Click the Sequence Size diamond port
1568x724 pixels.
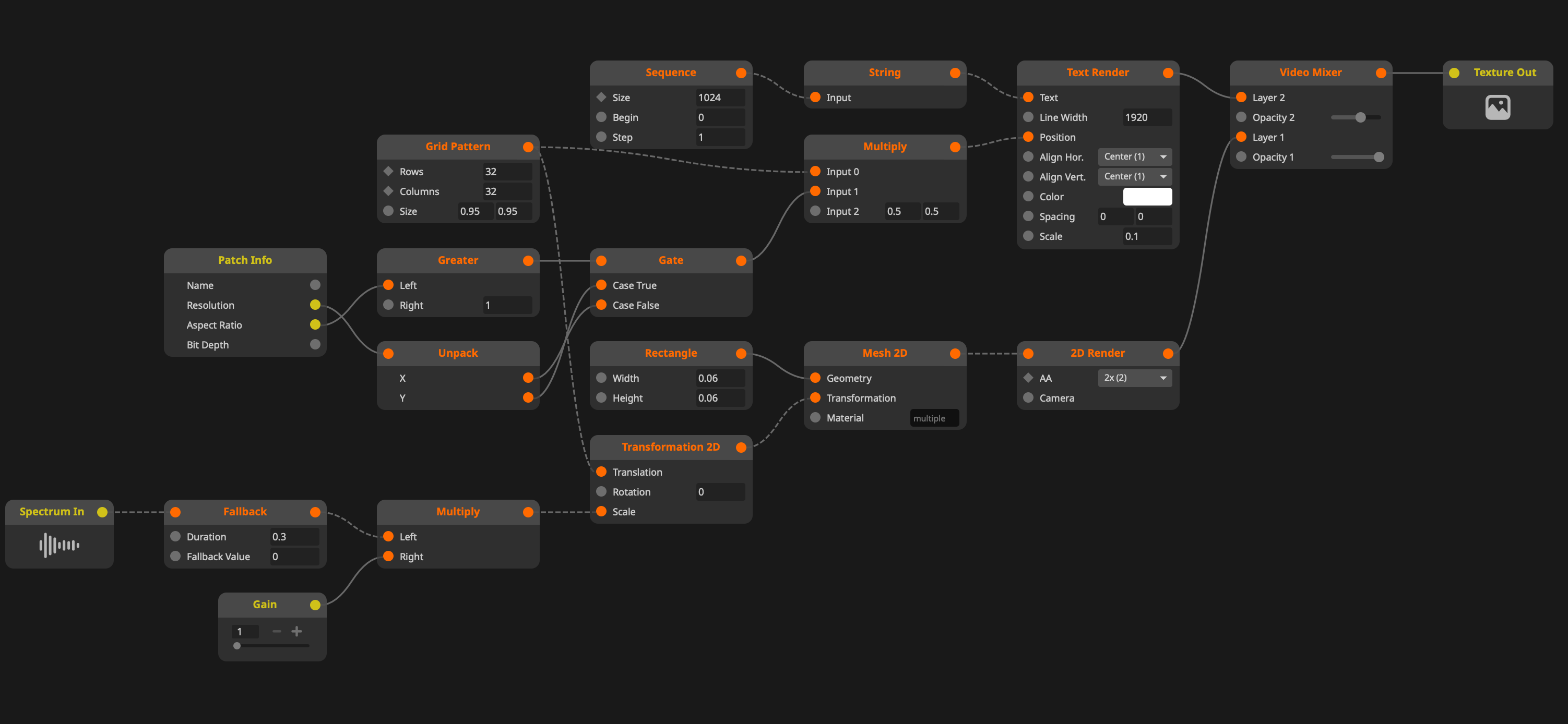pyautogui.click(x=601, y=98)
